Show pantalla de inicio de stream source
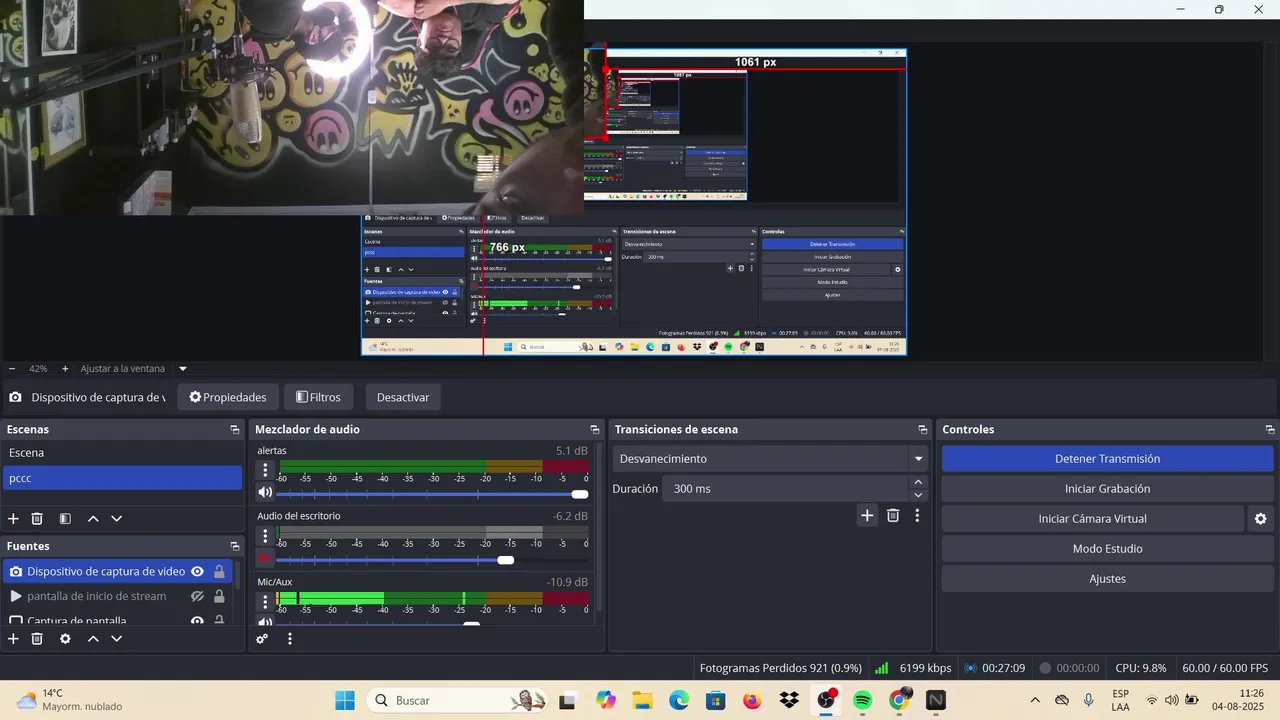 (198, 596)
